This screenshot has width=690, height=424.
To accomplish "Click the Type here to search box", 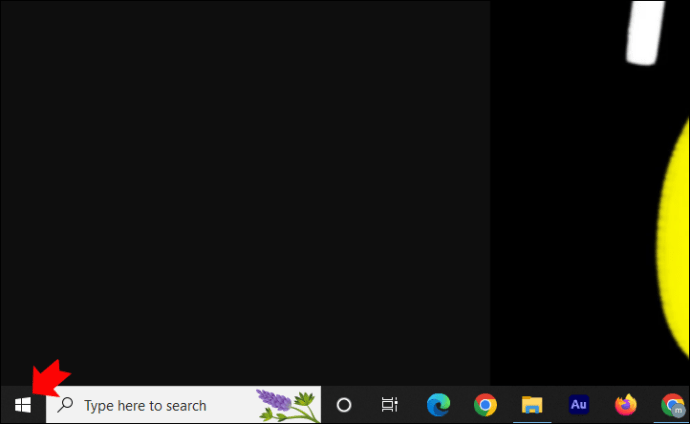I will (x=184, y=405).
